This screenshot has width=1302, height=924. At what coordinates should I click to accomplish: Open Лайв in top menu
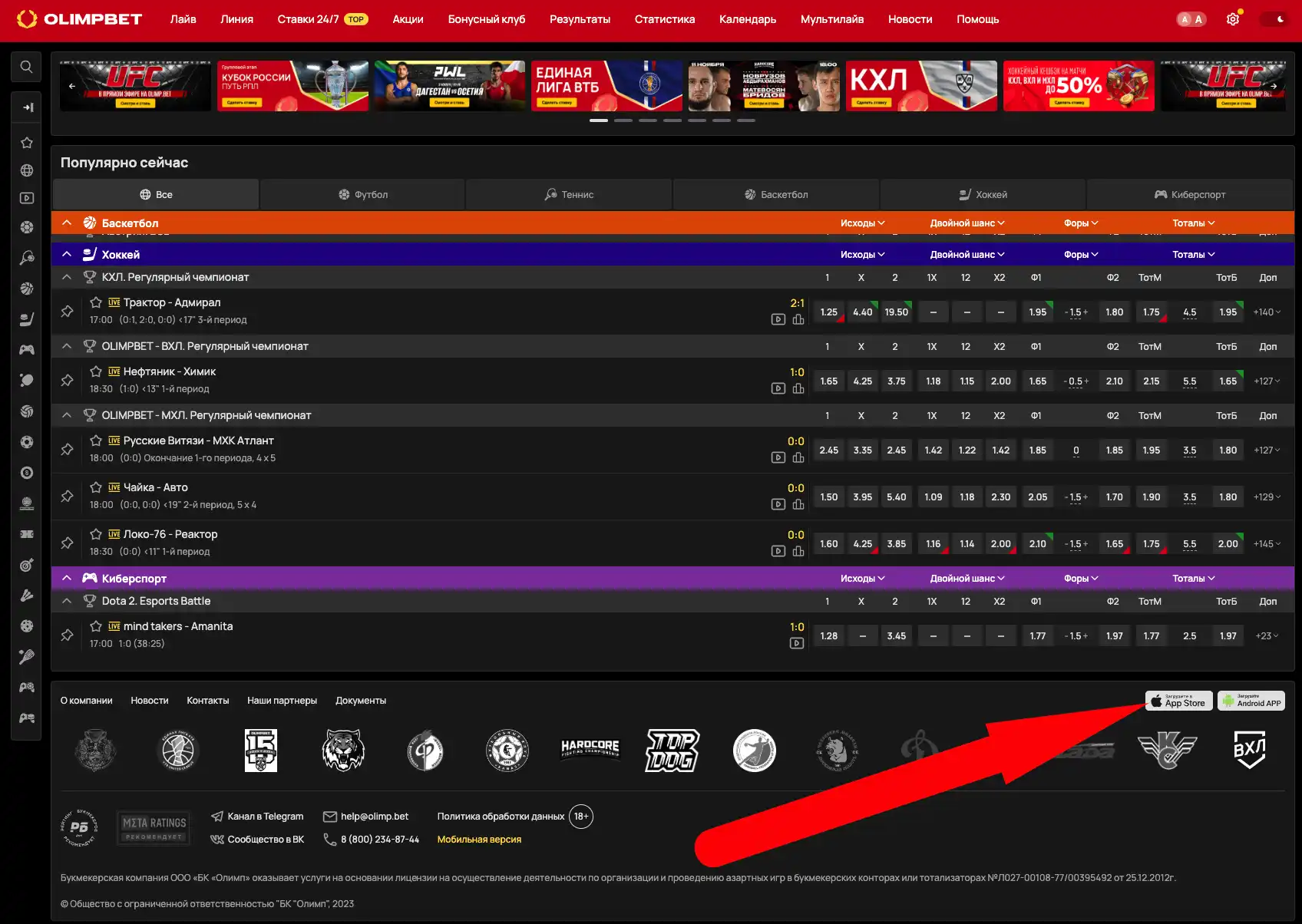pyautogui.click(x=183, y=19)
